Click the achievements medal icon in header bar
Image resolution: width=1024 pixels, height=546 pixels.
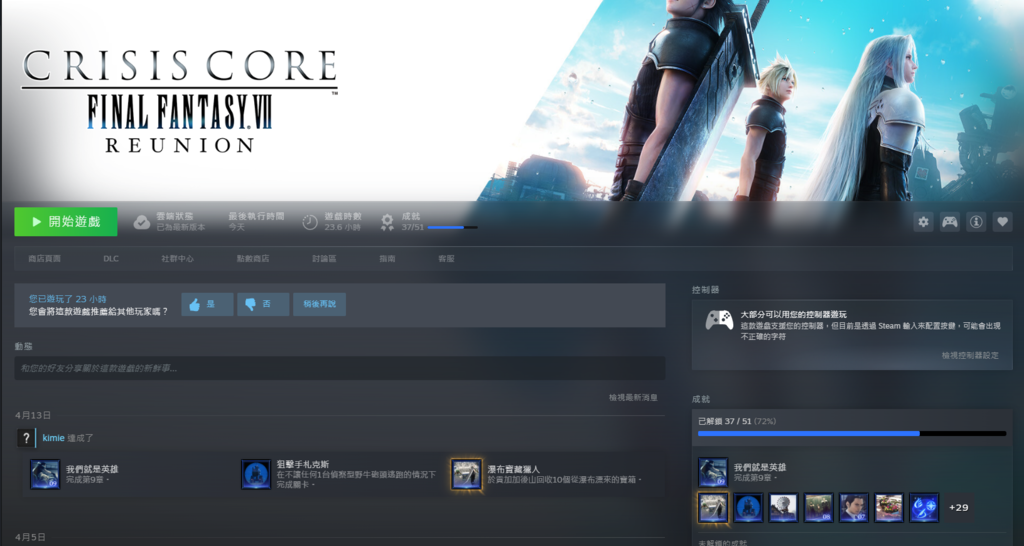tap(387, 223)
